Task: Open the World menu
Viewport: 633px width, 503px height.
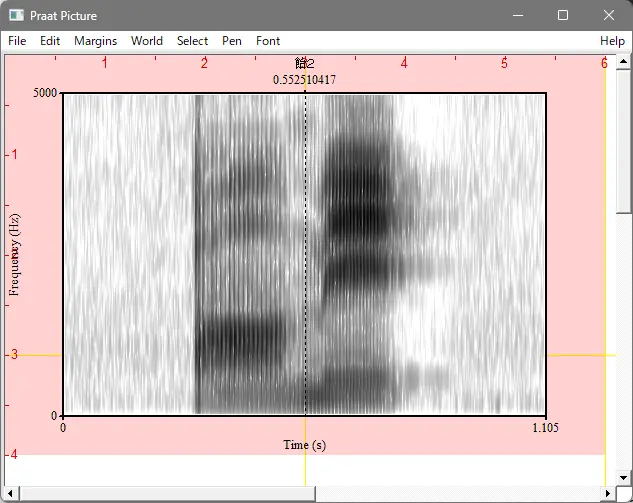Action: pyautogui.click(x=146, y=41)
